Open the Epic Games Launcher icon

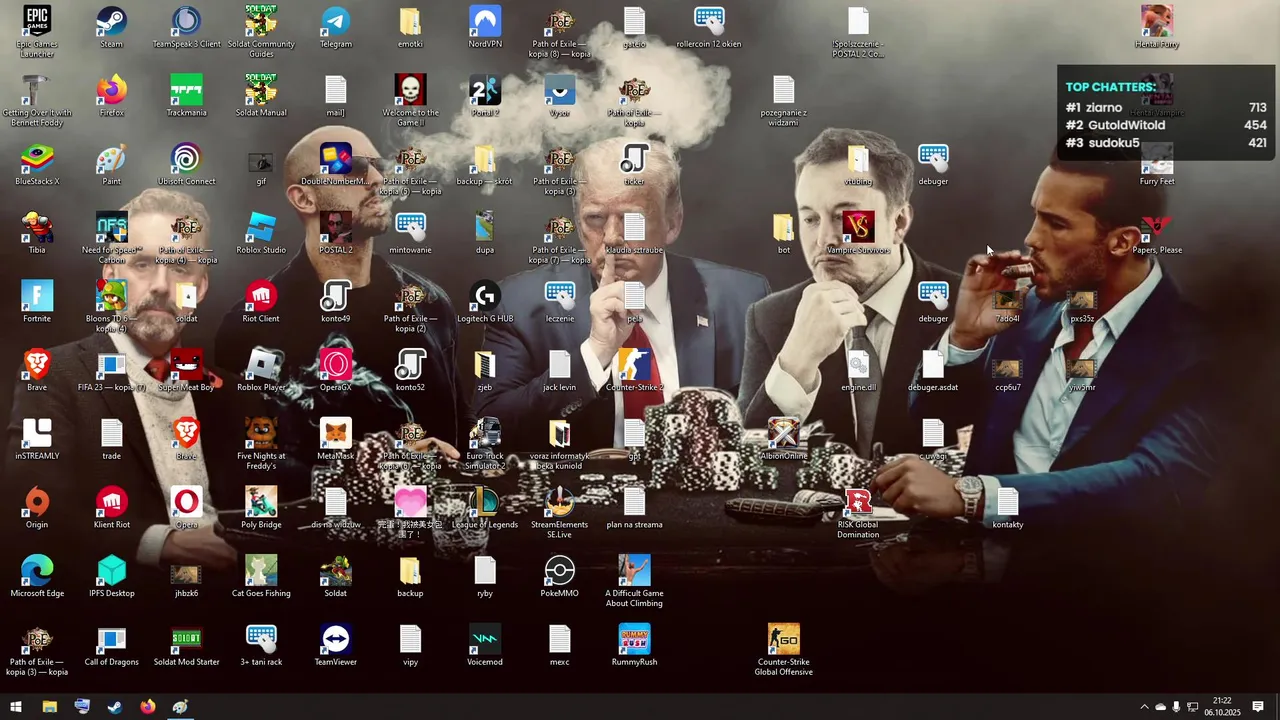(x=37, y=31)
